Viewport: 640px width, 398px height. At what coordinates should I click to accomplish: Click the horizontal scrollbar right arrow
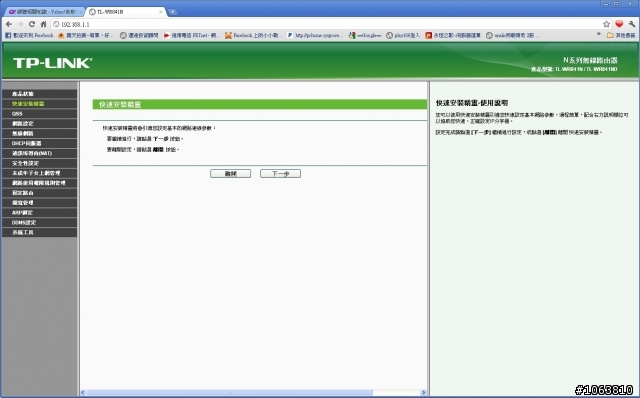click(x=423, y=393)
